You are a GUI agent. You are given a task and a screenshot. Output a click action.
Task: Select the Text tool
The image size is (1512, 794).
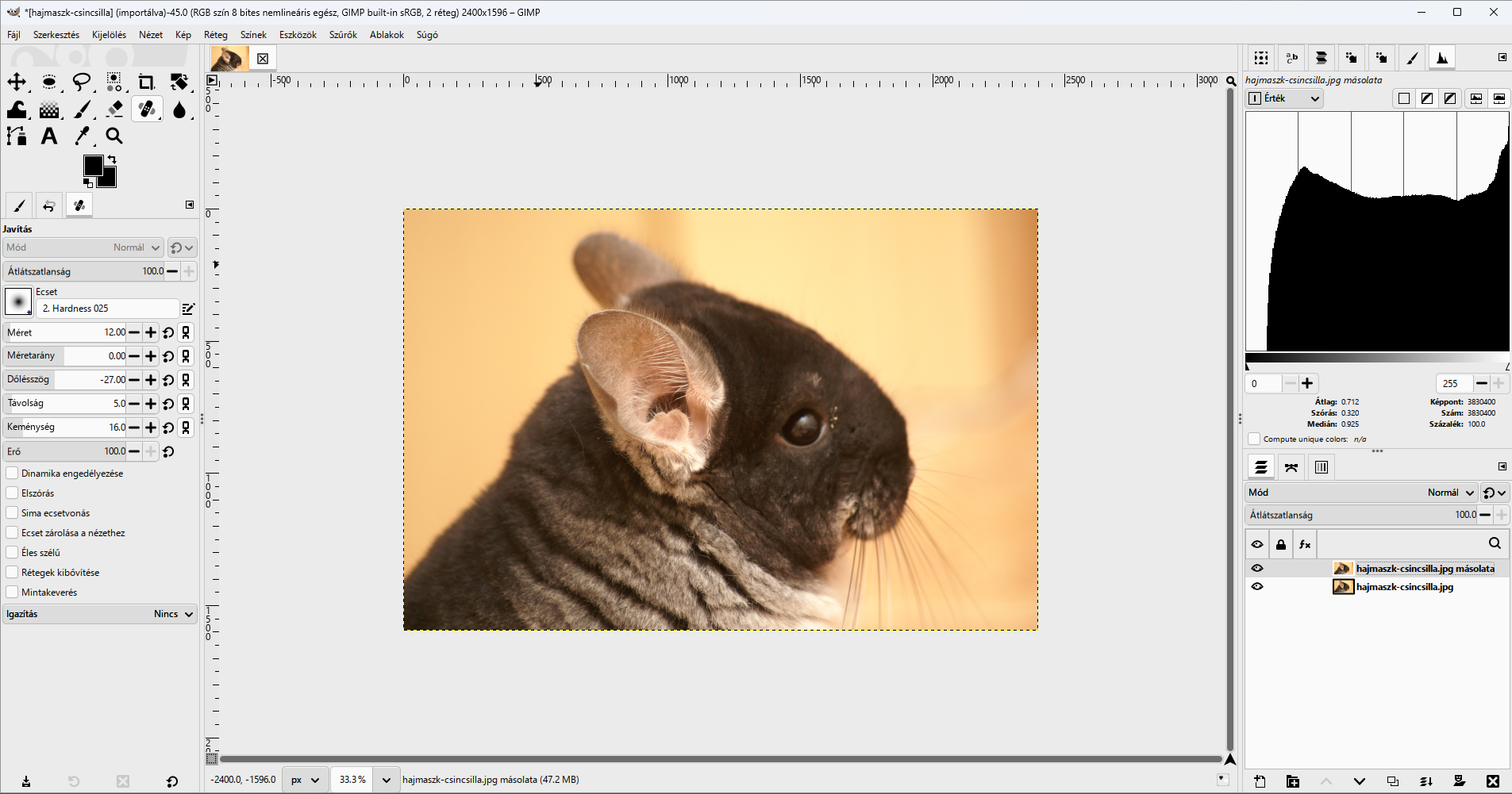click(x=49, y=136)
